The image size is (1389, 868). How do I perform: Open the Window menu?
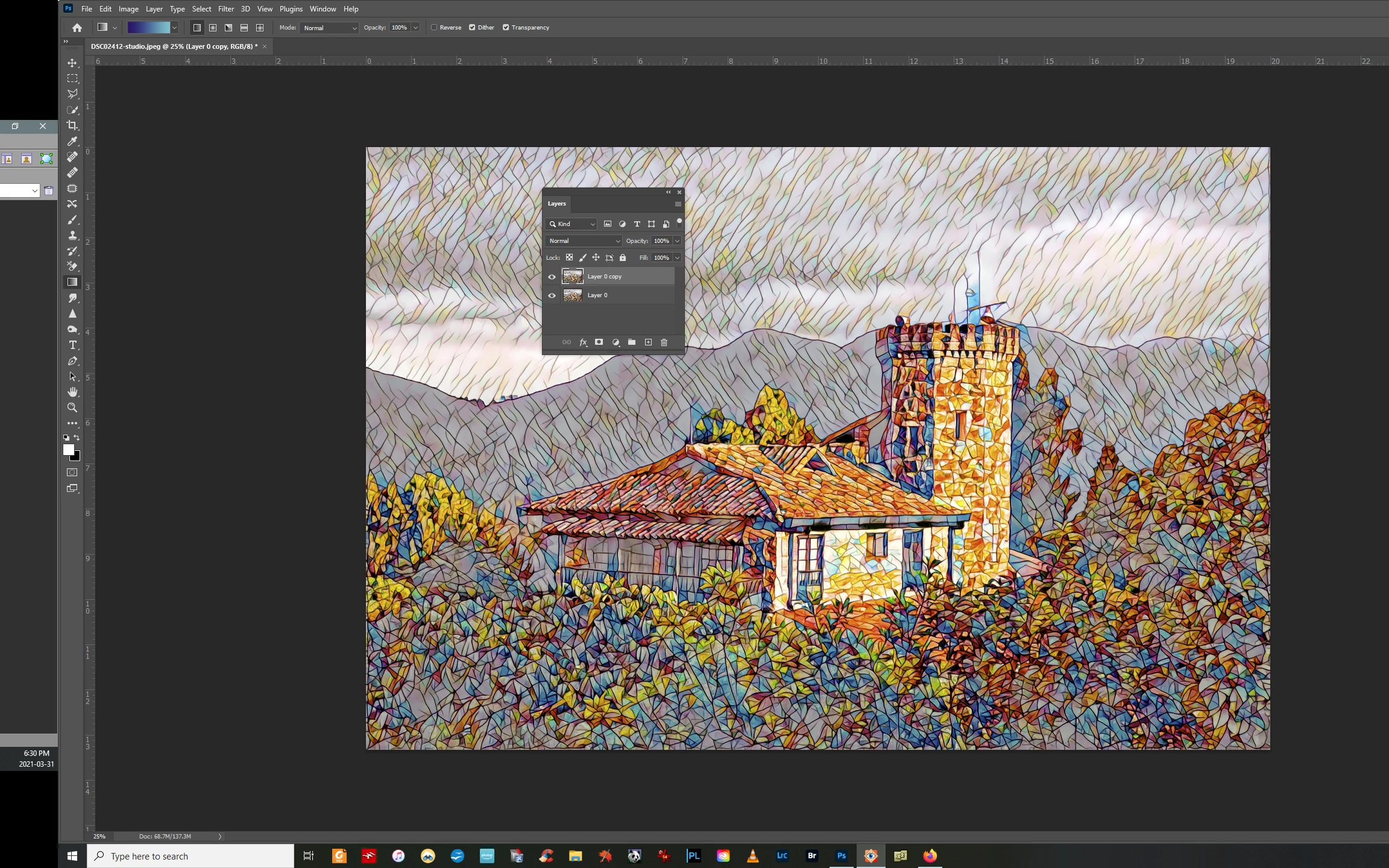[323, 9]
